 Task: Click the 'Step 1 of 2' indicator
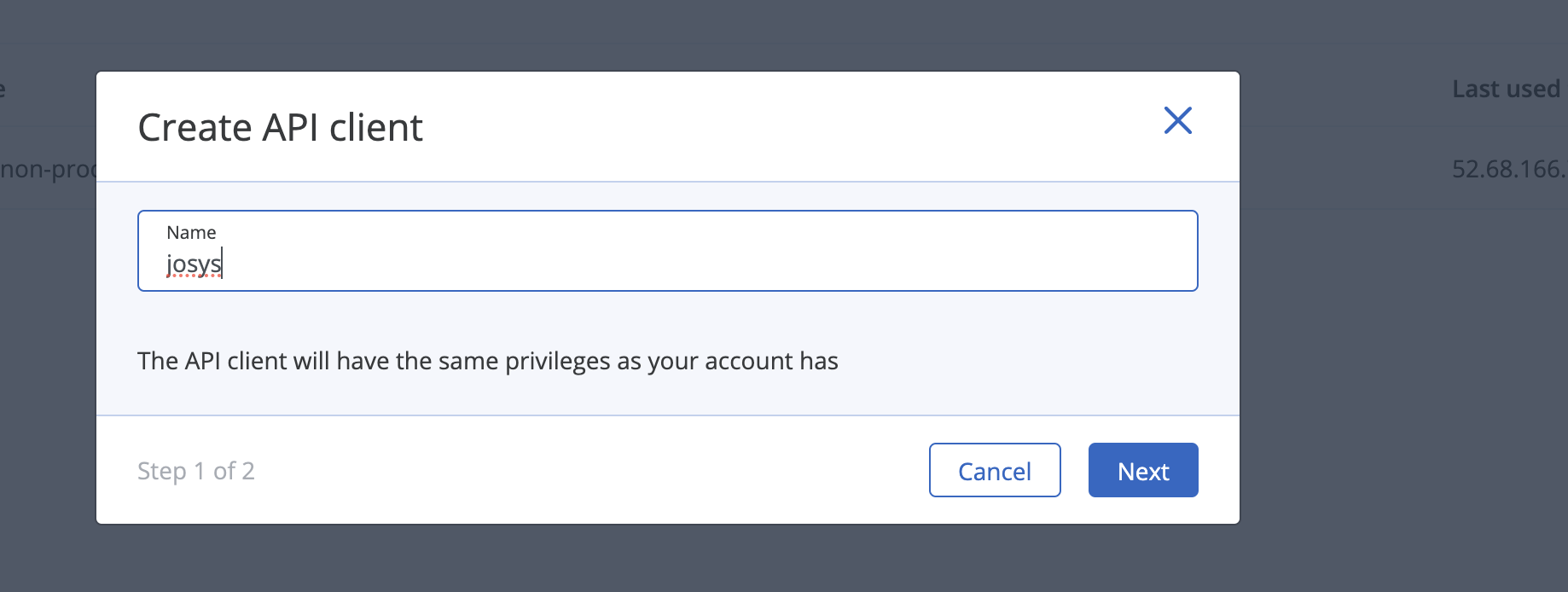point(196,471)
